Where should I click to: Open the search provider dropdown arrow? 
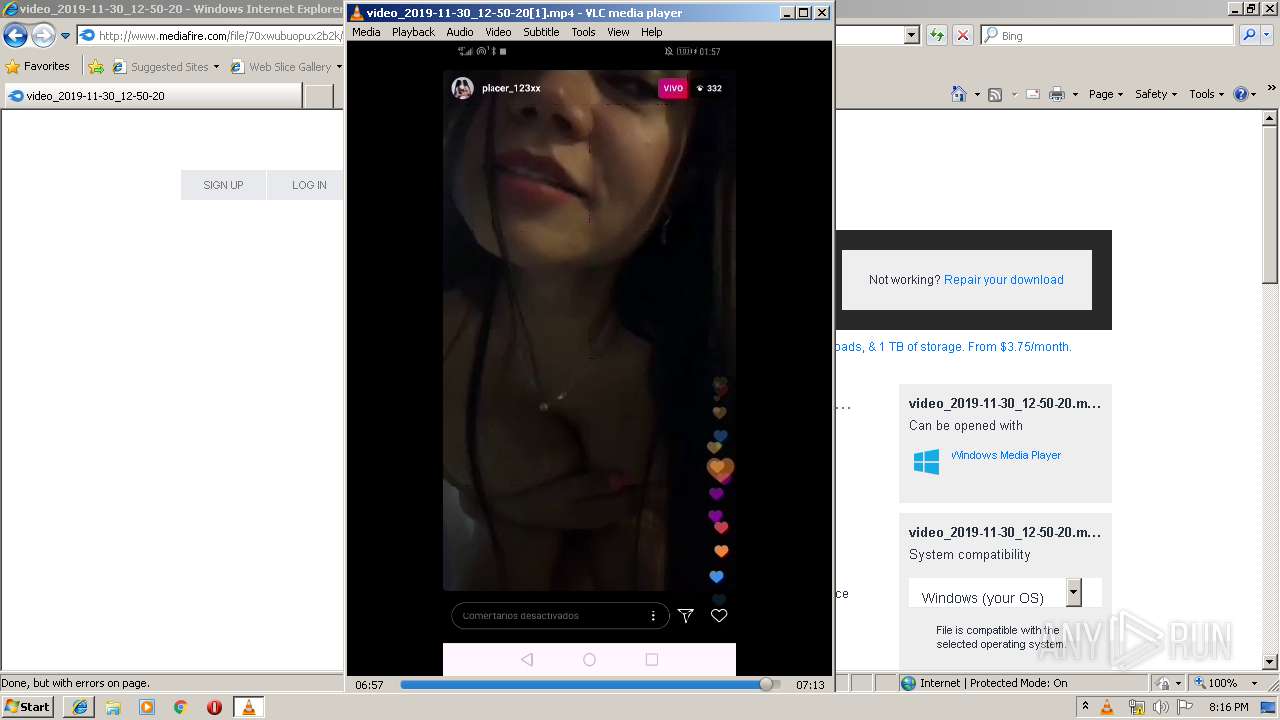coord(1268,35)
